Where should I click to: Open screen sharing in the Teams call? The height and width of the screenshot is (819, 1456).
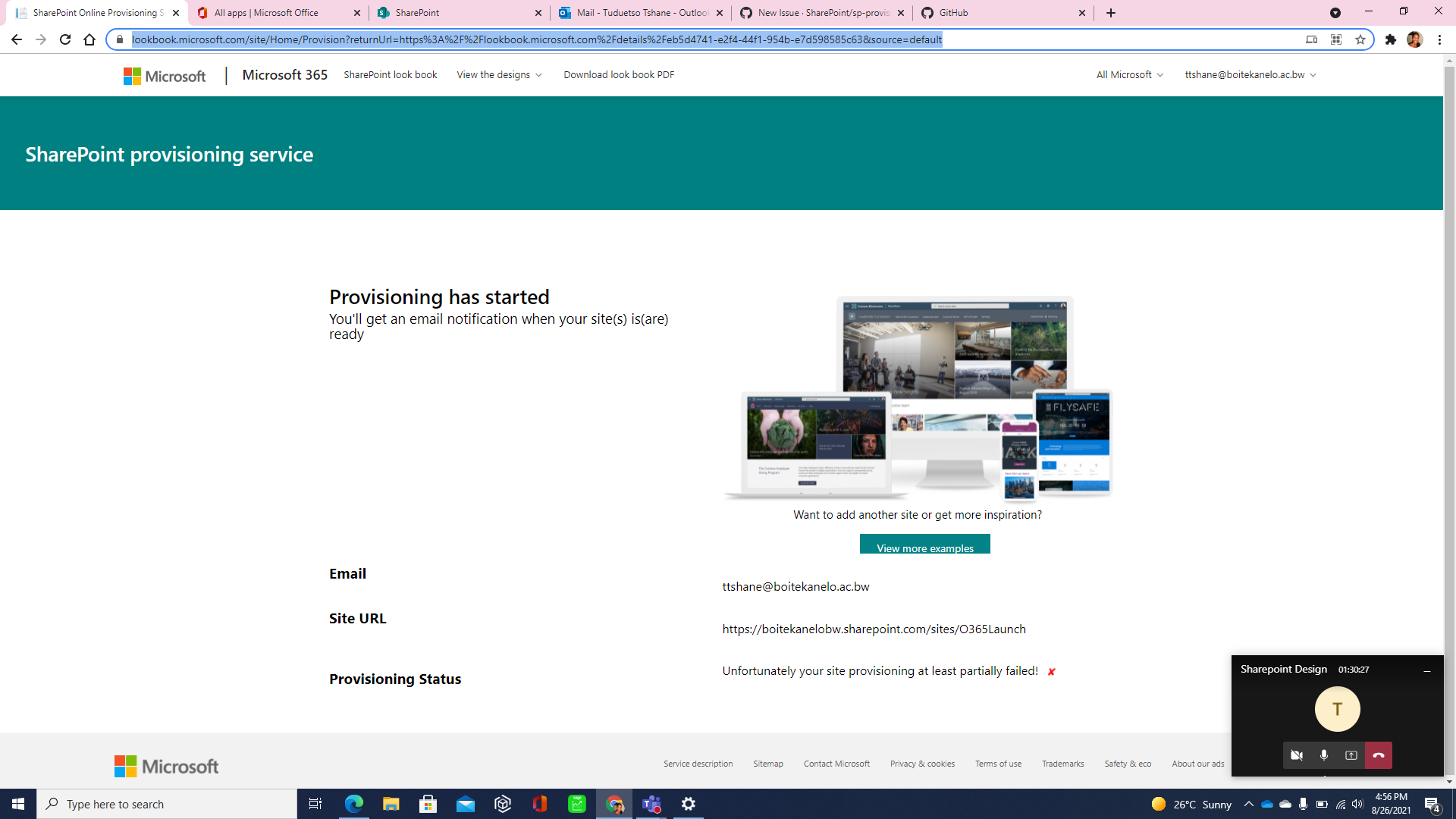click(x=1351, y=755)
